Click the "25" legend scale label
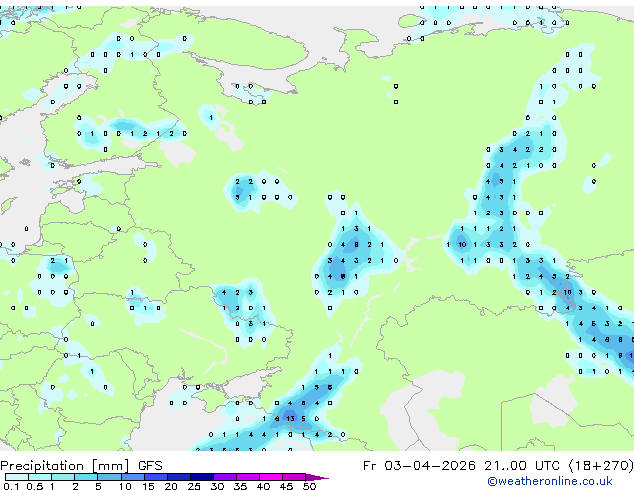634x490 pixels. [194, 486]
